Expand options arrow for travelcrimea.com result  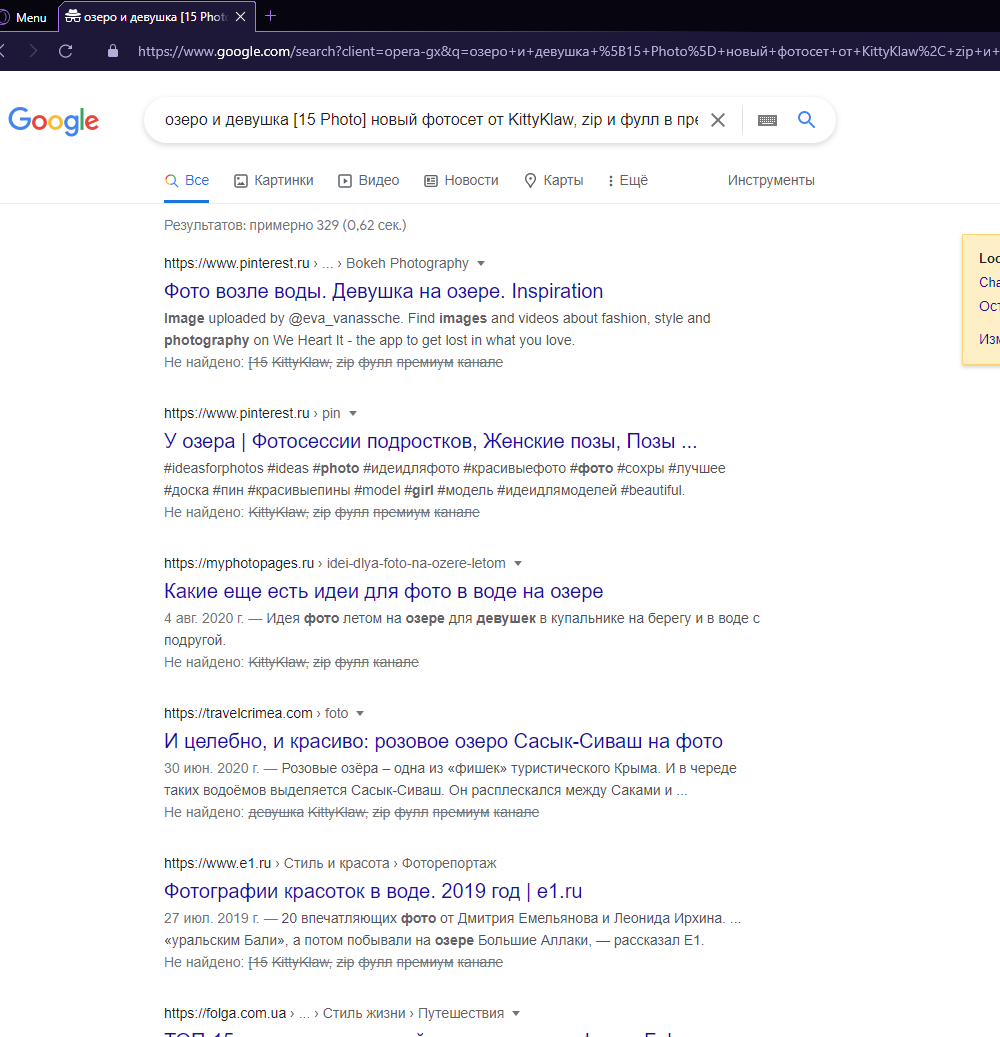tap(360, 714)
